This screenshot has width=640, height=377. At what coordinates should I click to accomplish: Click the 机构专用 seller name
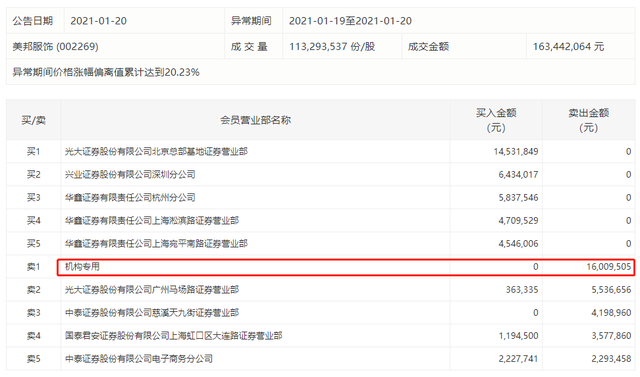point(82,266)
